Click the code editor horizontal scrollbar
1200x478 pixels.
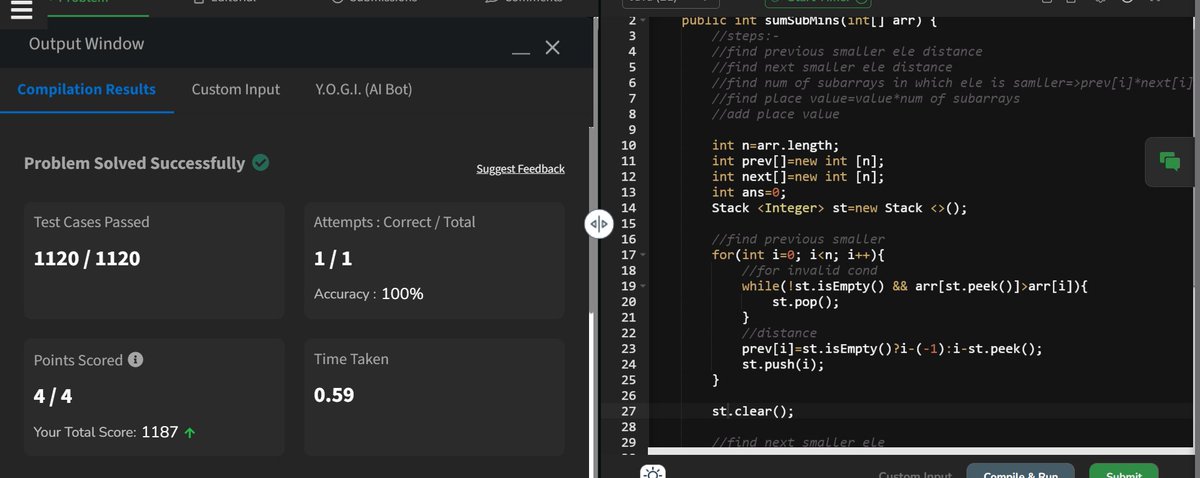[920, 451]
